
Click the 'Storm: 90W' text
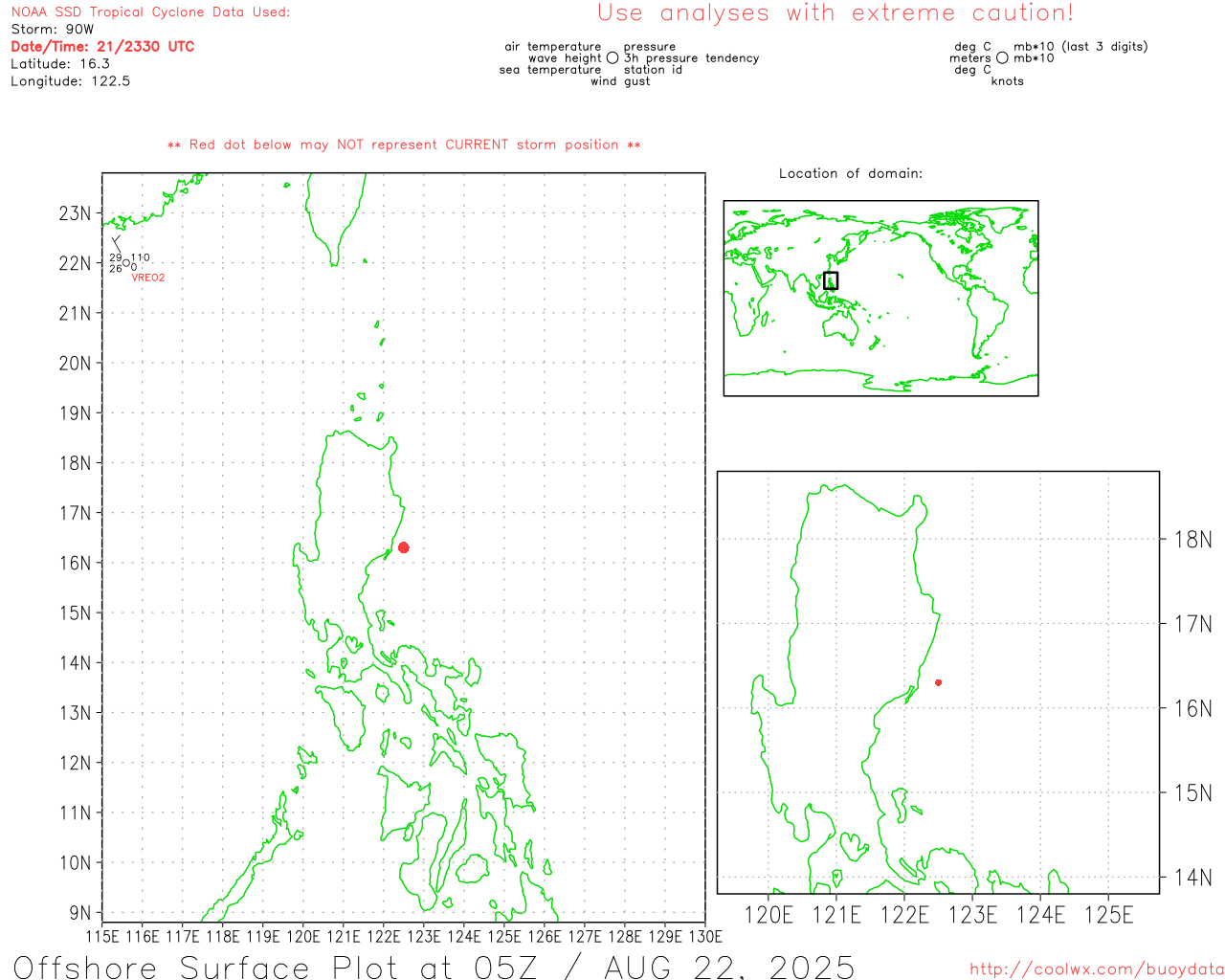[53, 30]
